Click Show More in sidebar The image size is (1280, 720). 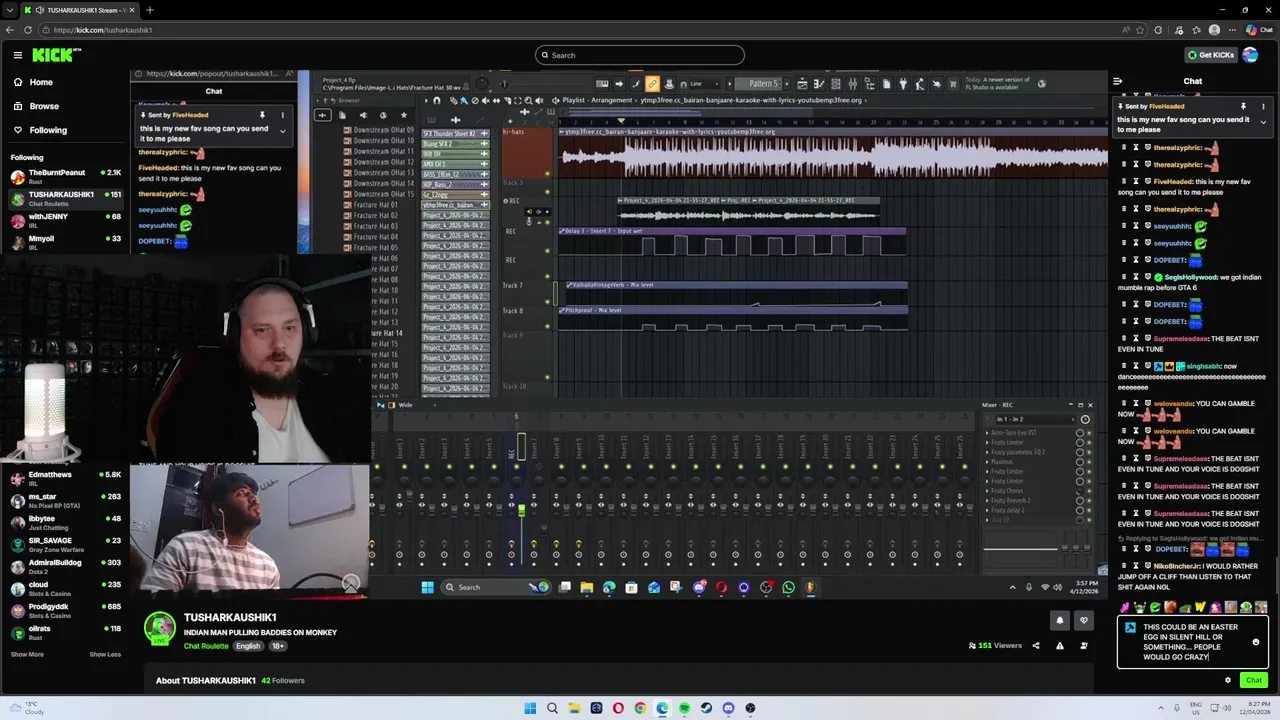[x=27, y=654]
